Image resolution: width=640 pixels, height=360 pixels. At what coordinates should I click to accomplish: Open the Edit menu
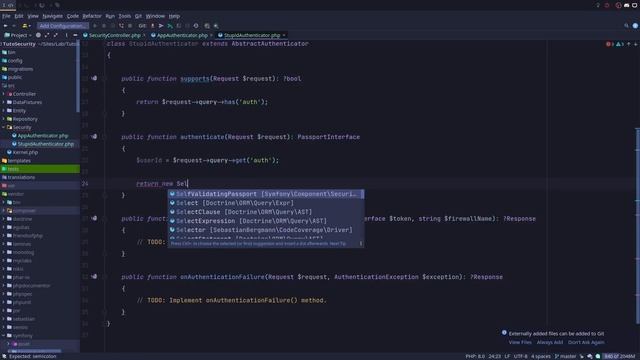pos(19,16)
